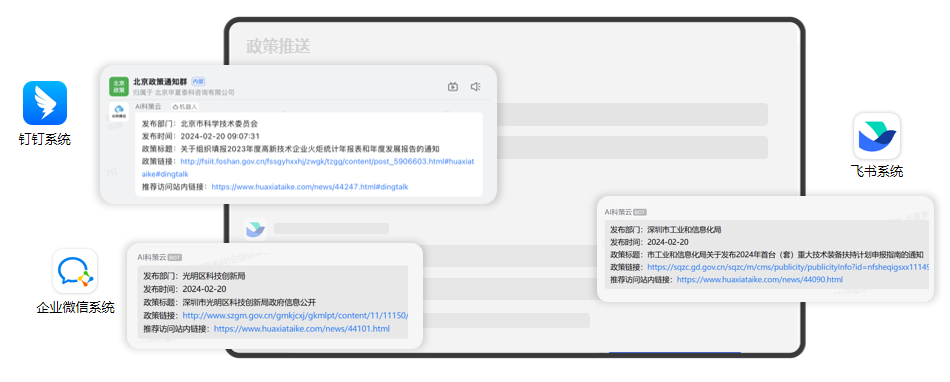
Task: Click the 北京政策通知群 group title
Action: 160,82
